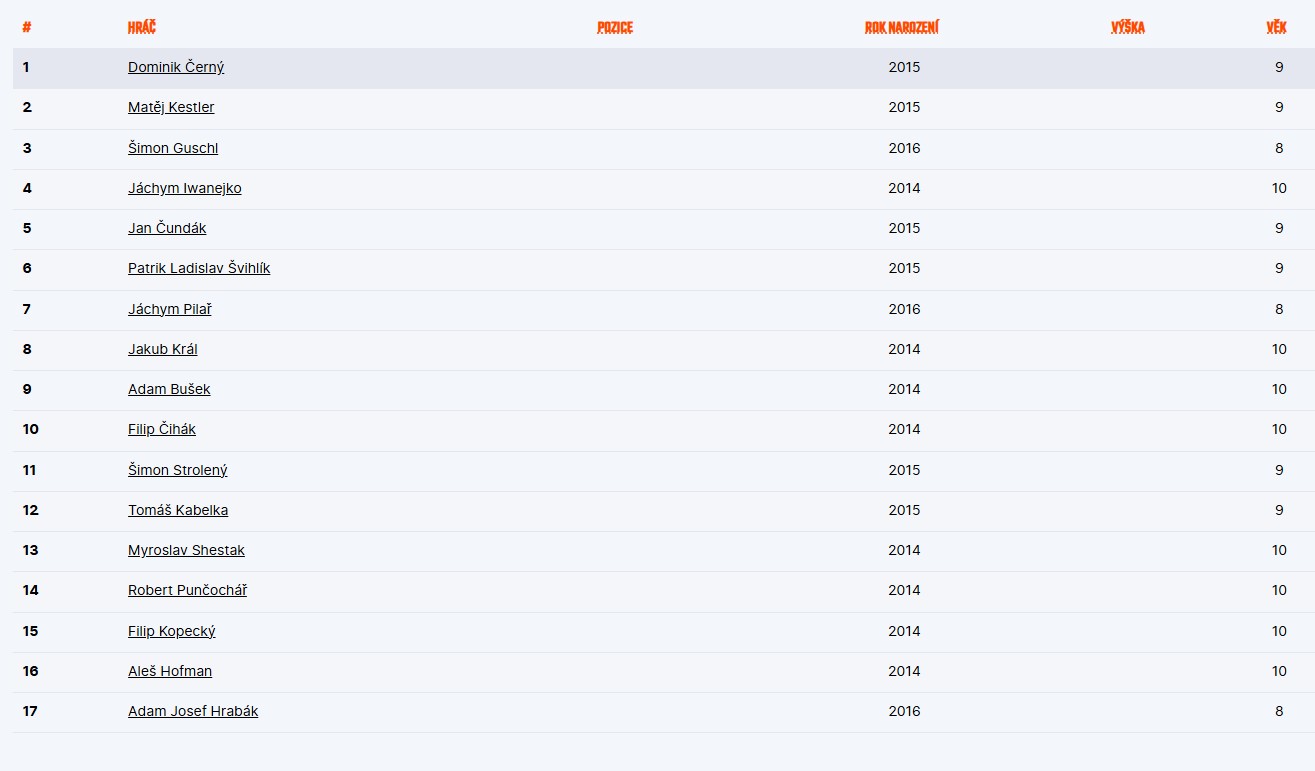Image resolution: width=1315 pixels, height=771 pixels.
Task: Open Tomáš Kabelka's page
Action: coord(178,510)
